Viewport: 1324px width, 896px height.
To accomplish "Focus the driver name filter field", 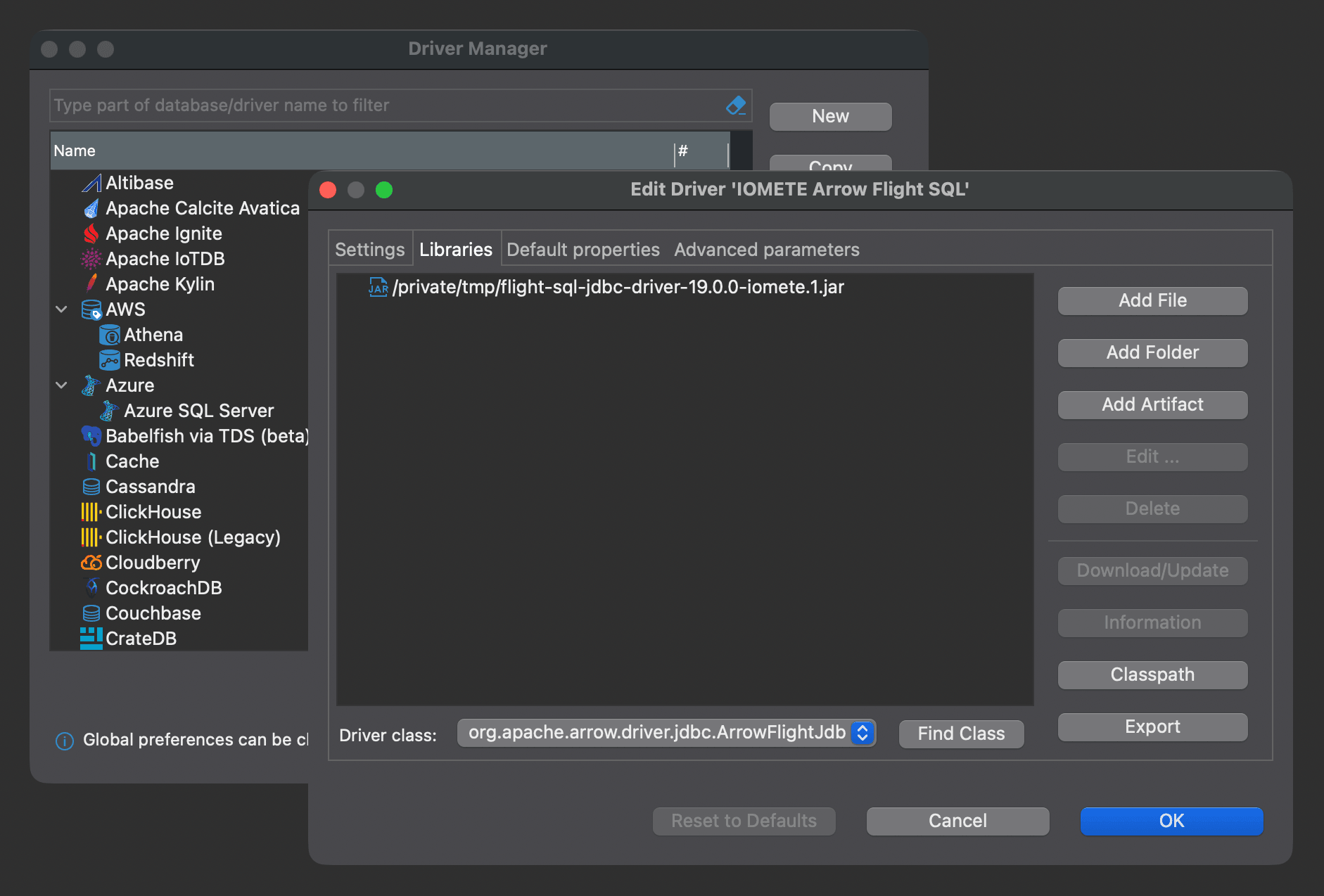I will [x=401, y=105].
